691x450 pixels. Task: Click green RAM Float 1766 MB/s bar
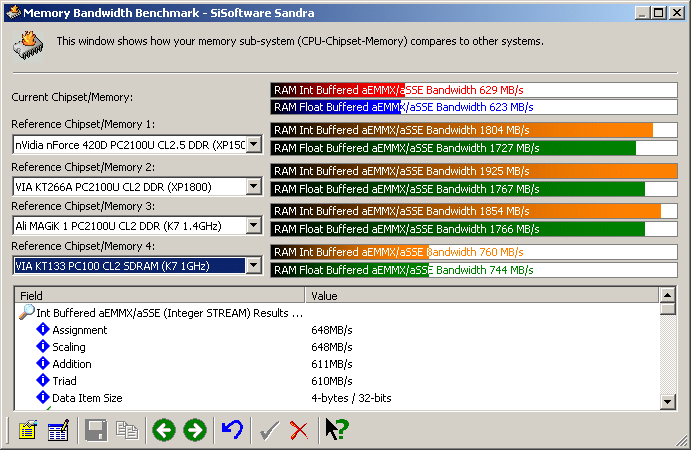pos(474,229)
